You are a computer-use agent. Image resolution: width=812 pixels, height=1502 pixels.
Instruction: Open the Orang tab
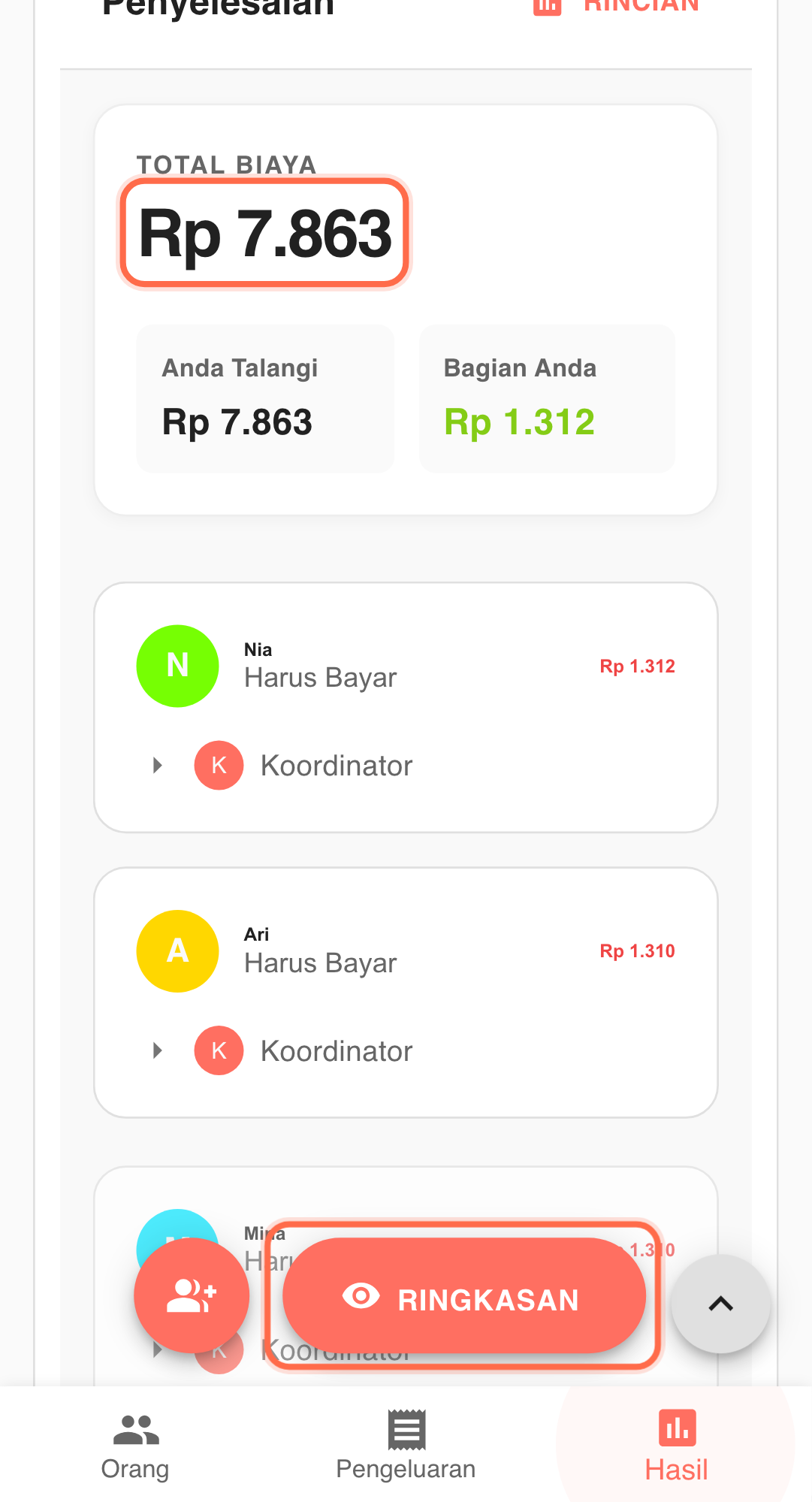135,1446
